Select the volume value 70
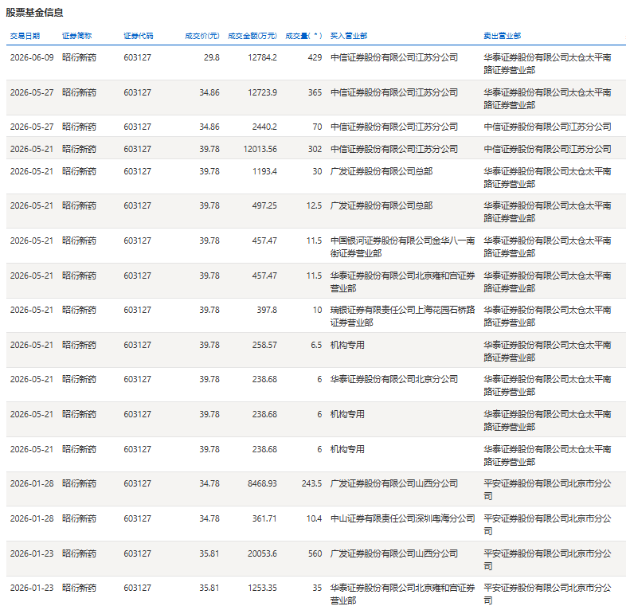The height and width of the screenshot is (610, 626). (x=317, y=127)
